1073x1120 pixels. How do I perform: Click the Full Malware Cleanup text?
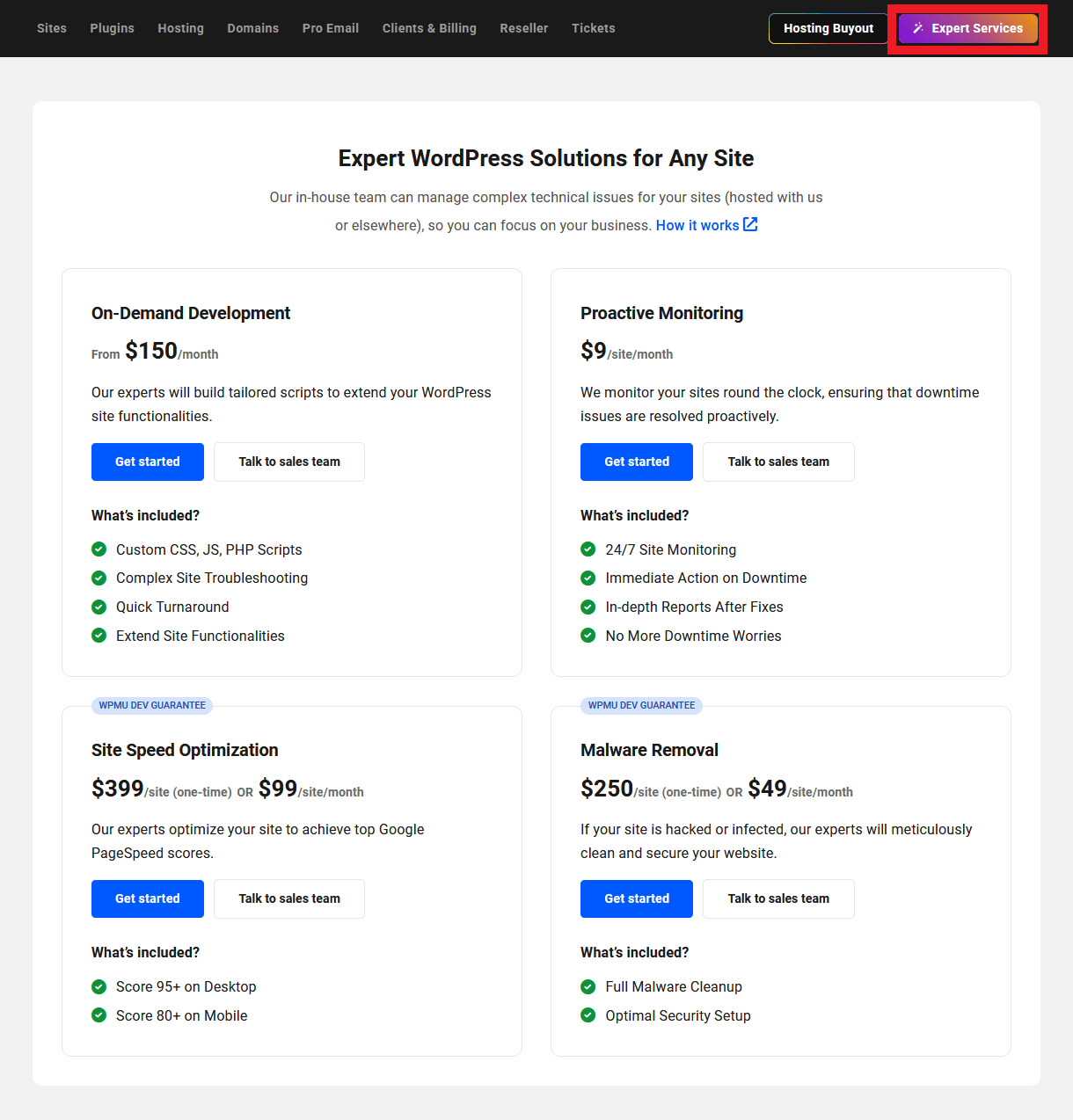coord(674,986)
